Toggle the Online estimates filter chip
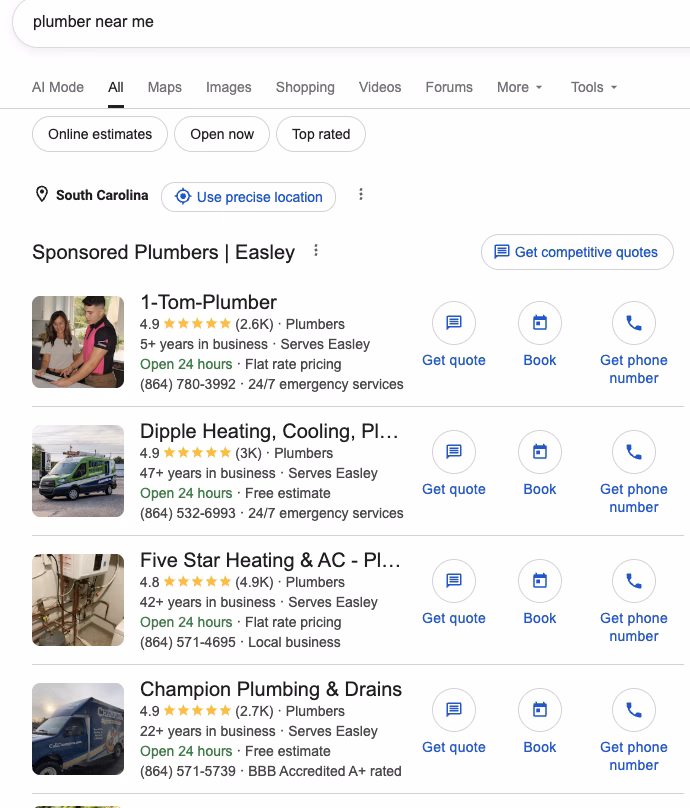The height and width of the screenshot is (808, 690). pos(100,134)
